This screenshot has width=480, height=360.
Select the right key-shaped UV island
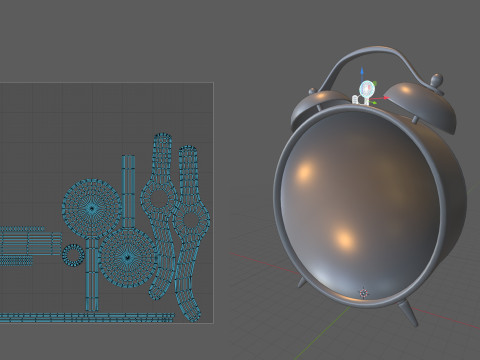click(191, 233)
